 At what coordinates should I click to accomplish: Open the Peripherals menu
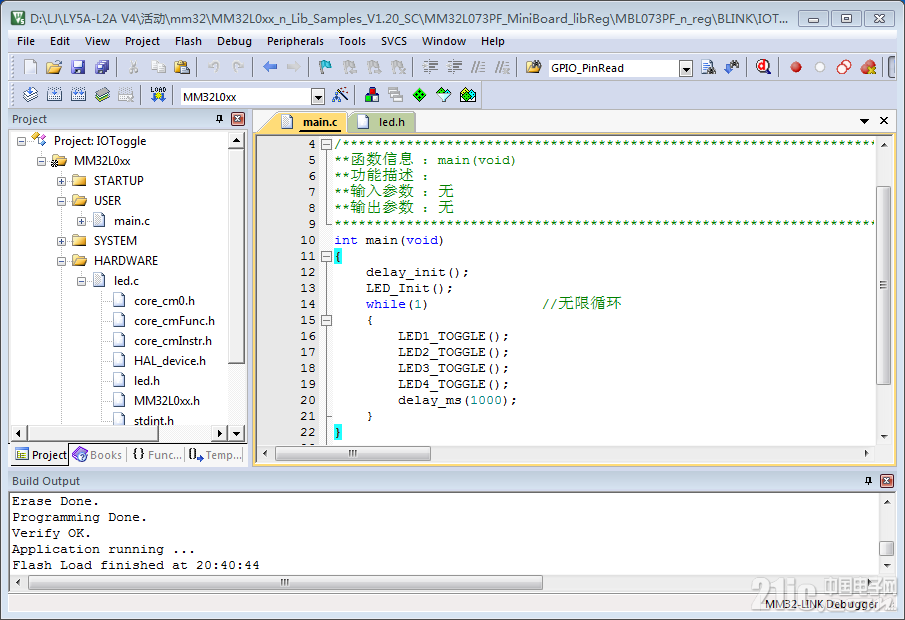pyautogui.click(x=295, y=41)
